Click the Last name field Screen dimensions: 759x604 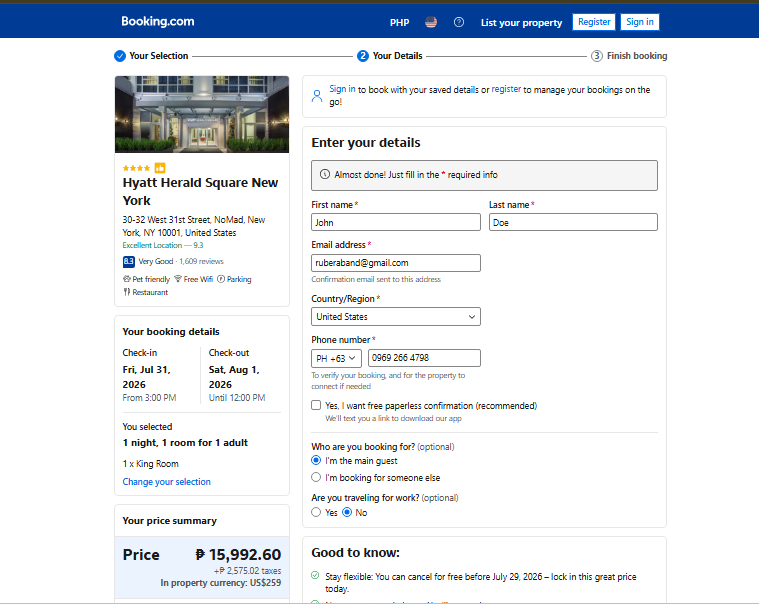pos(573,222)
